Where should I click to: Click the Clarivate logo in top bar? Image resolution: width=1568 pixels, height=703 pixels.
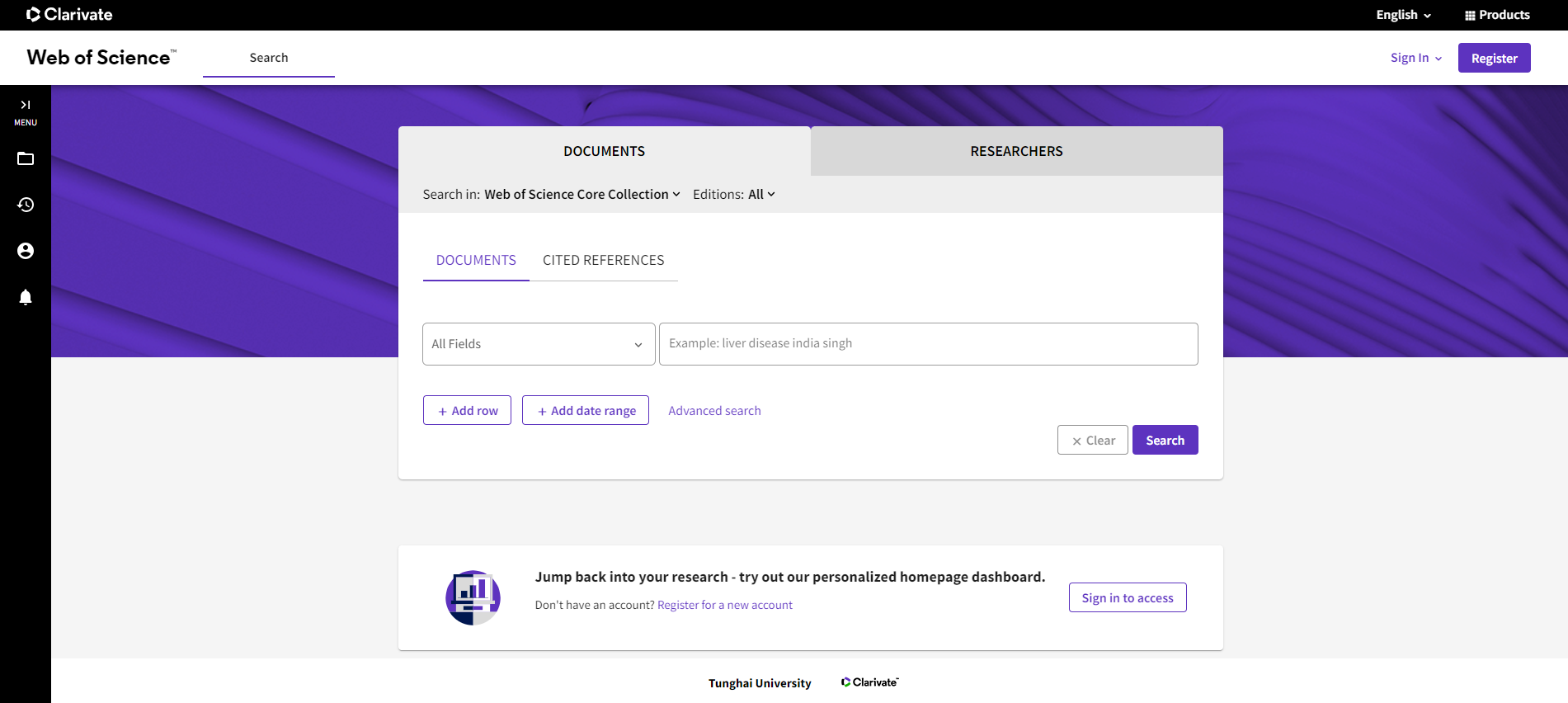69,14
